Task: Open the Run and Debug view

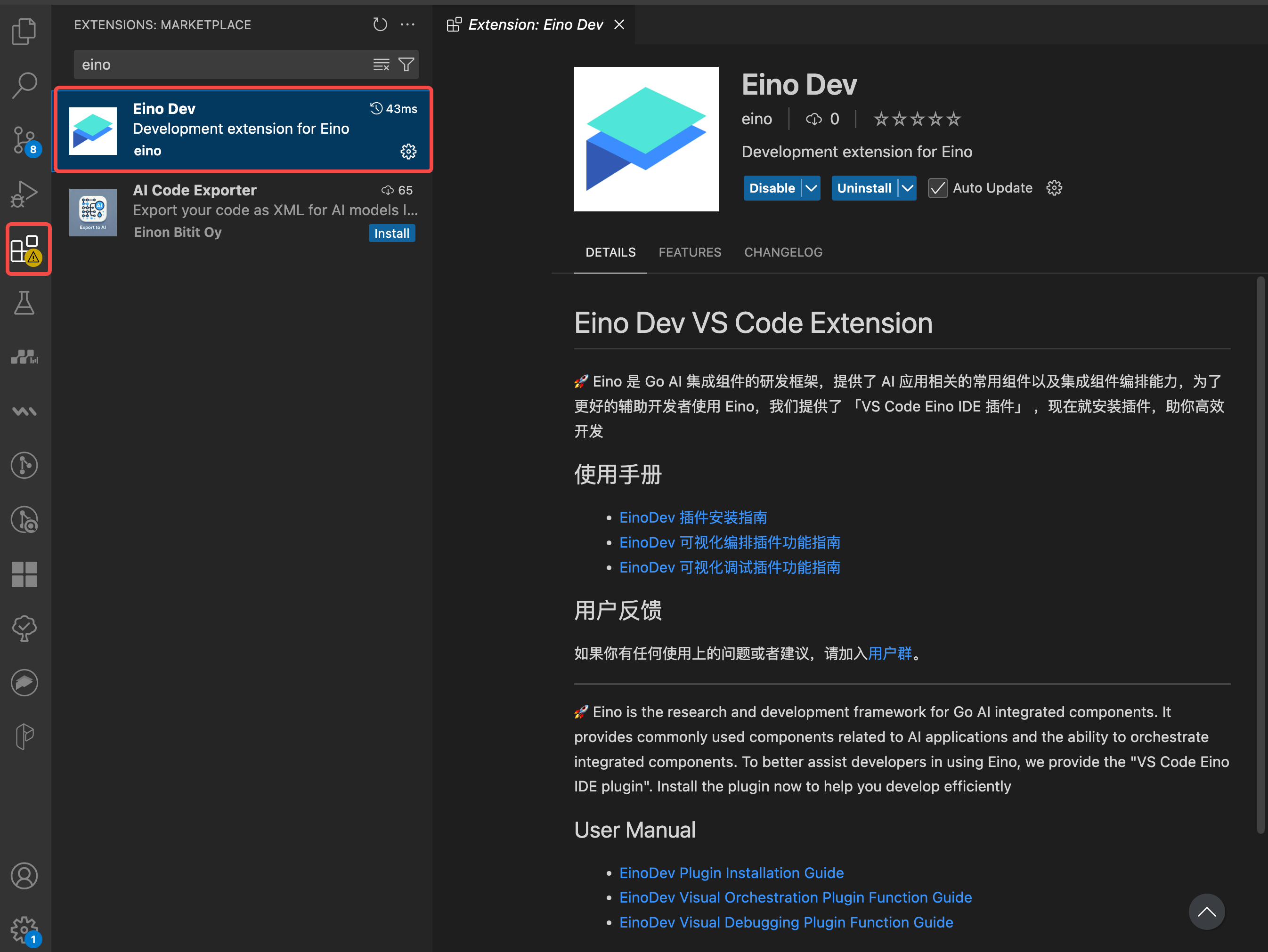Action: 24,194
